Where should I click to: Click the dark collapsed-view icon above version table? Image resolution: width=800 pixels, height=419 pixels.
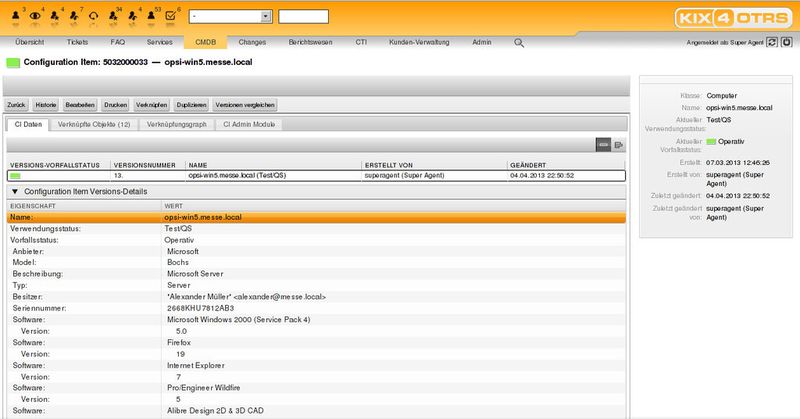[603, 145]
